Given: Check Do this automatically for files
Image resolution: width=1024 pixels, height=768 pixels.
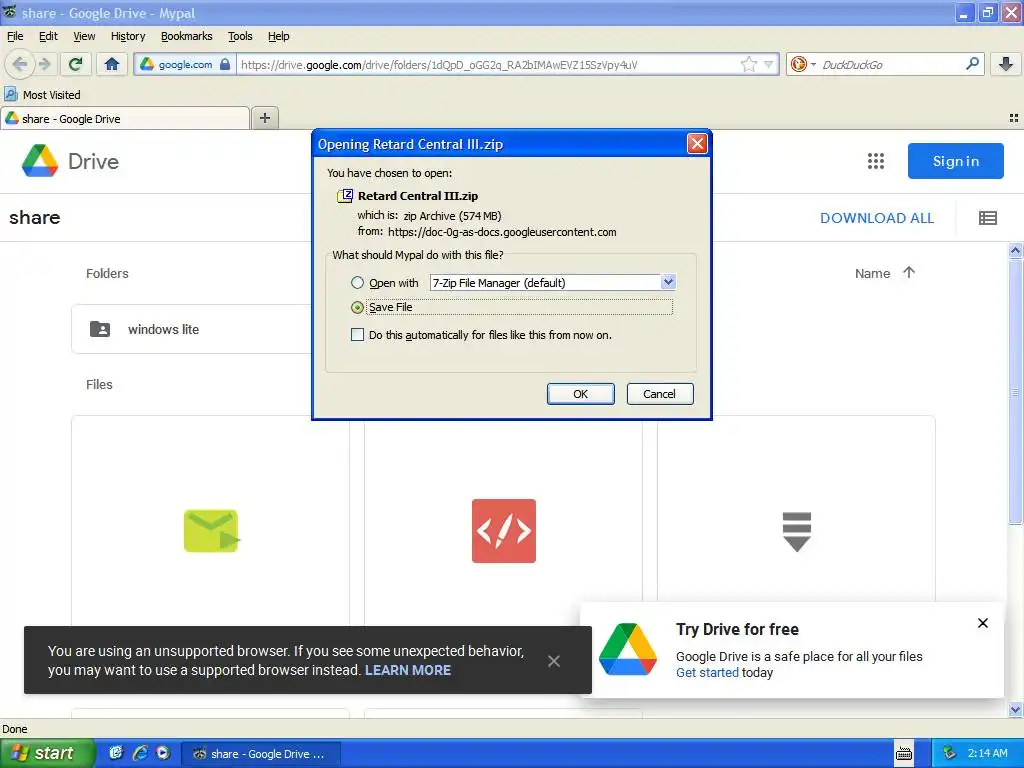Looking at the screenshot, I should pos(357,335).
